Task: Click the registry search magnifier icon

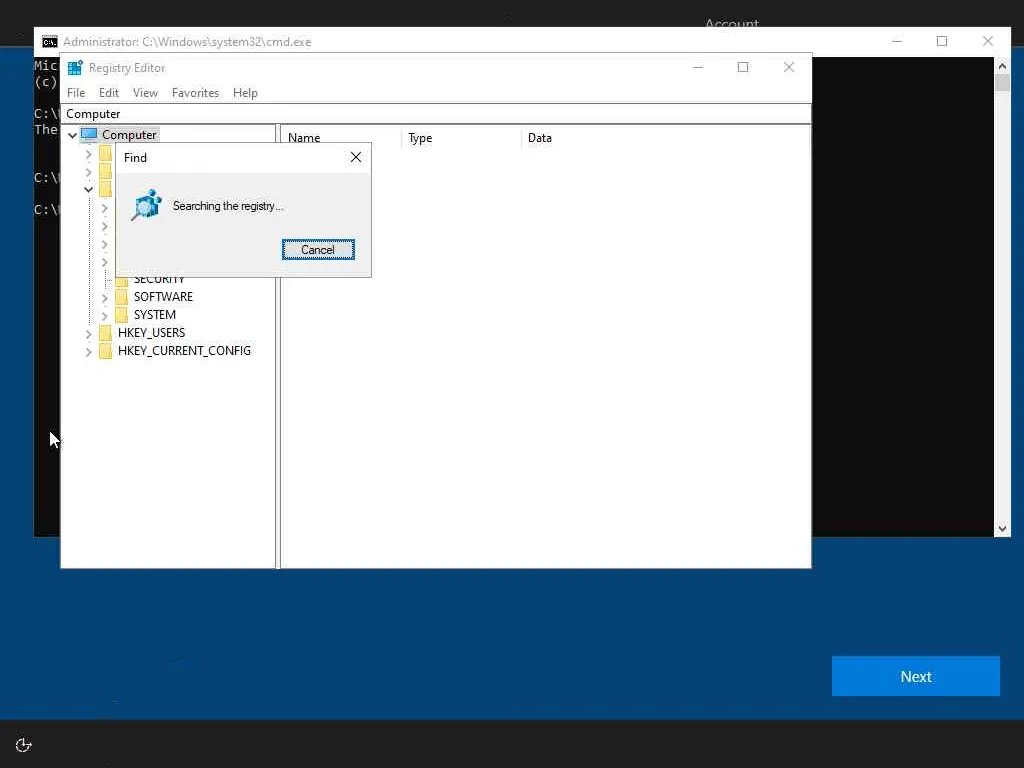Action: tap(146, 205)
